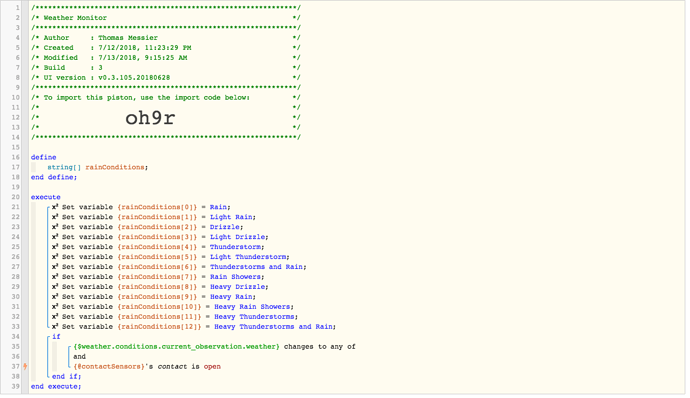The height and width of the screenshot is (398, 690).
Task: Click 'Heavy Thunderstorms and Rain' value
Action: (x=273, y=327)
